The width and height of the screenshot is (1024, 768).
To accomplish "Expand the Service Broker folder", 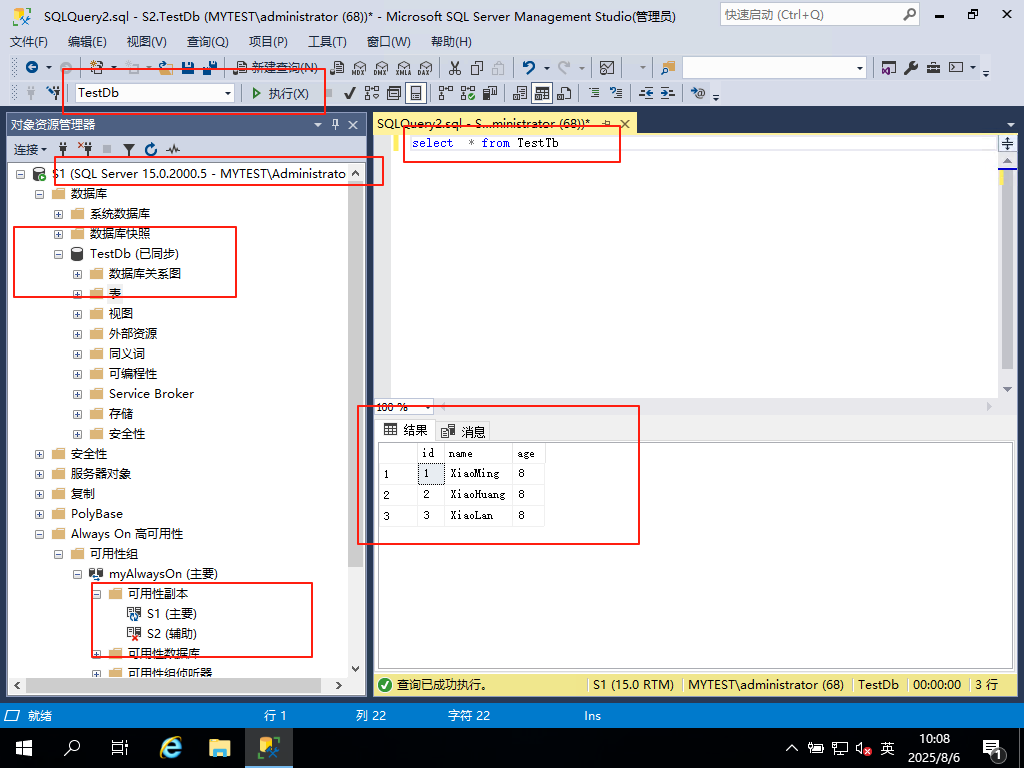I will pyautogui.click(x=77, y=394).
